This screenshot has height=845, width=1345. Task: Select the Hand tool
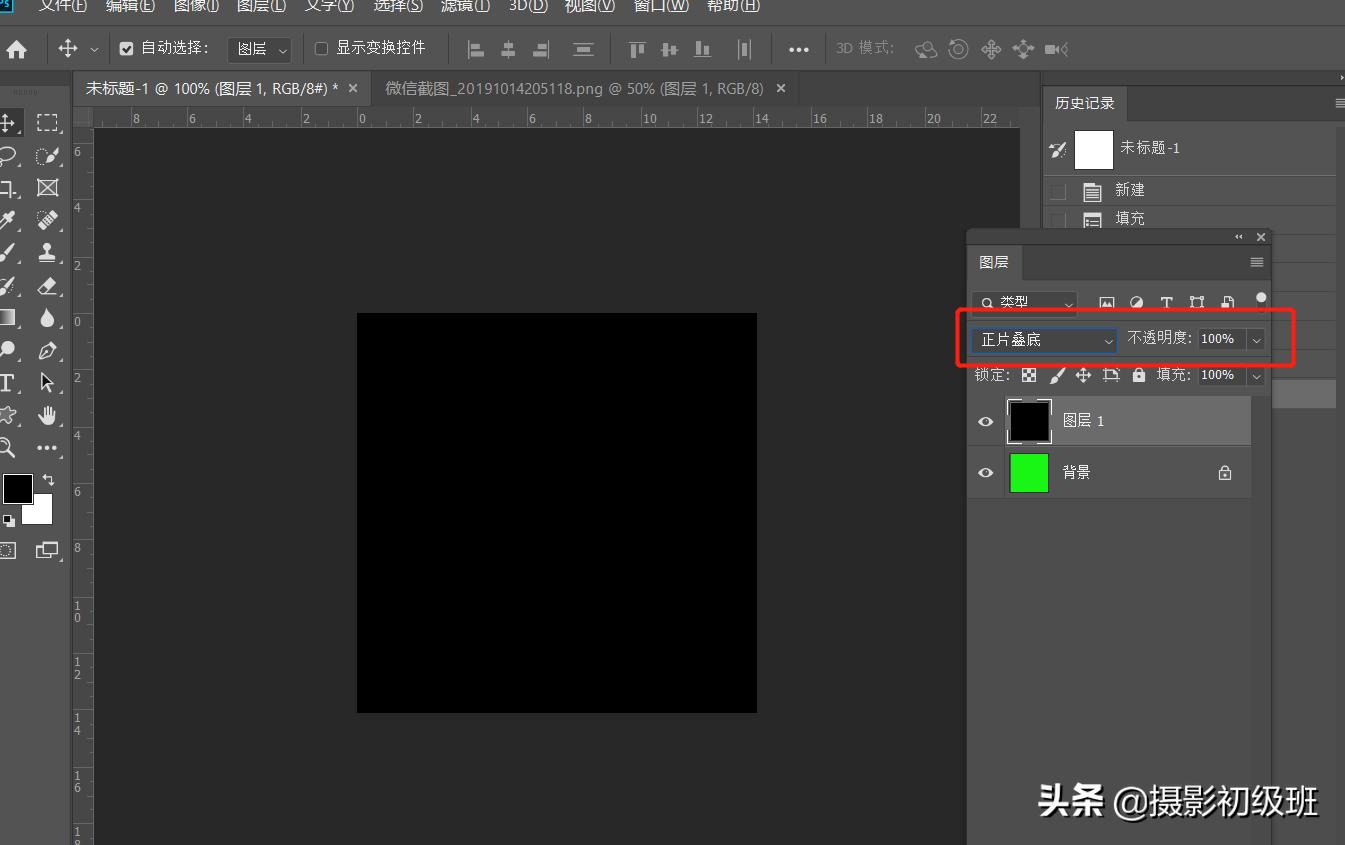coord(47,415)
